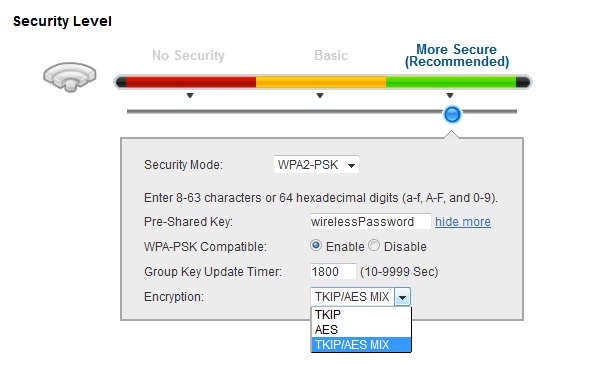Click the No Security level label
Image resolution: width=595 pixels, height=366 pixels.
click(188, 55)
